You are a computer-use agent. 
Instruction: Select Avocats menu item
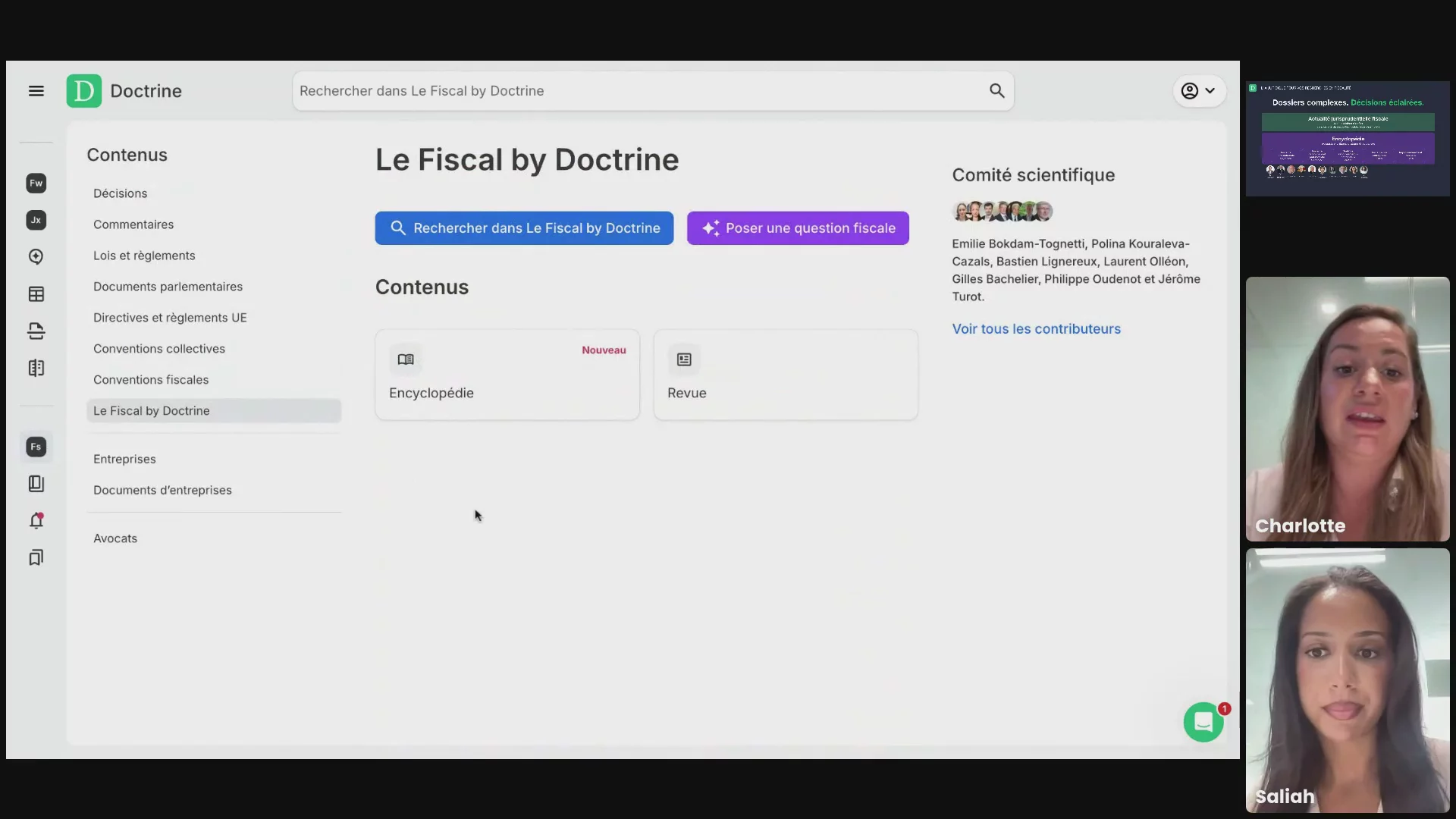pyautogui.click(x=115, y=538)
